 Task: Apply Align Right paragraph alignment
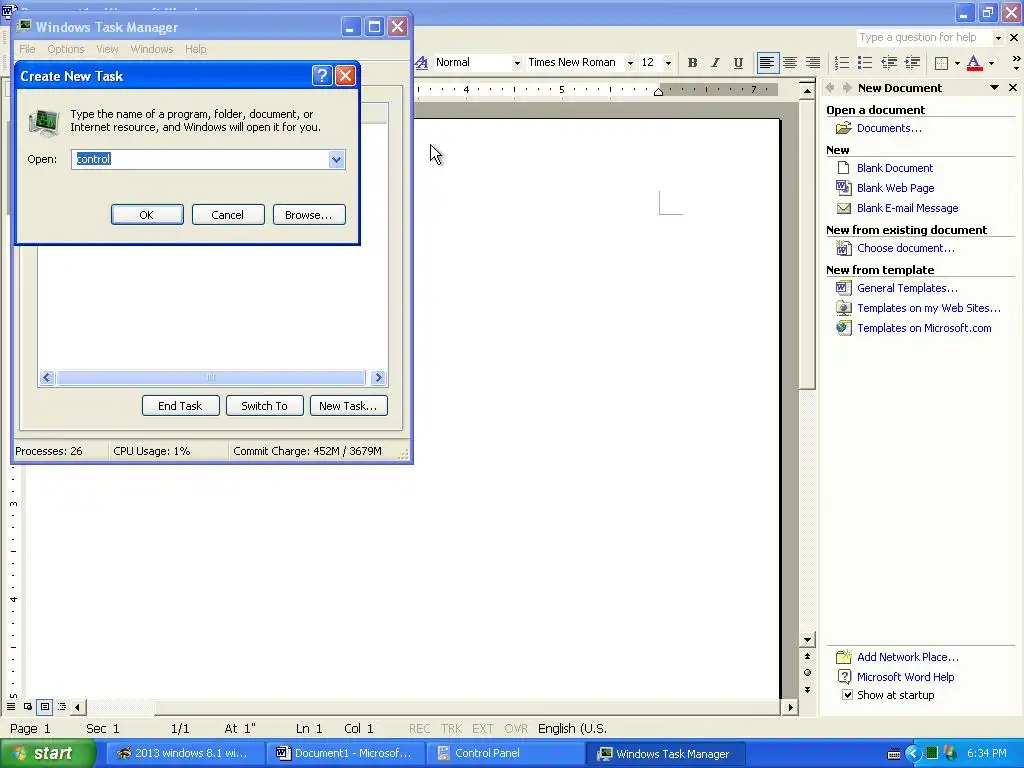pos(812,63)
